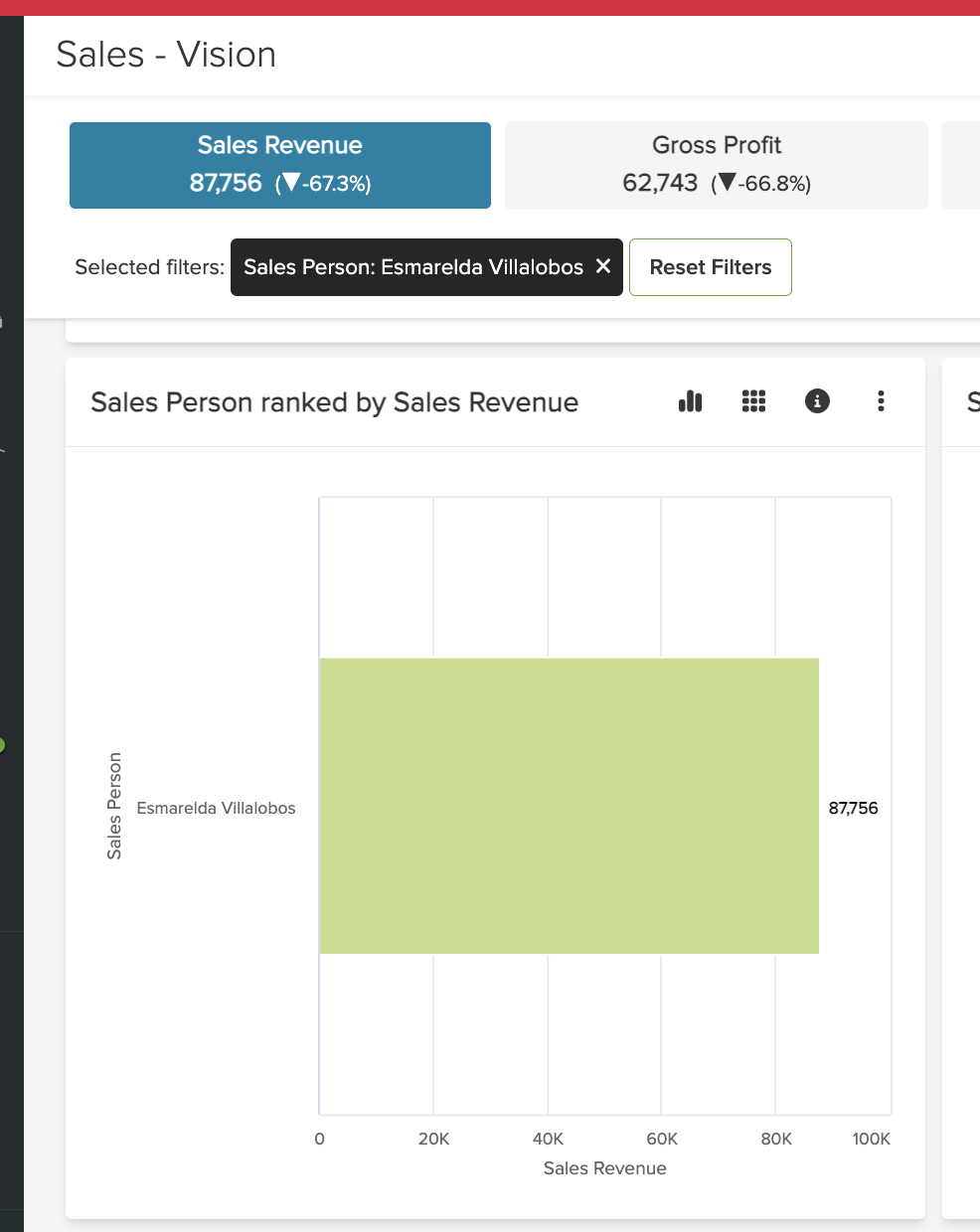This screenshot has width=980, height=1232.
Task: Open the chart info icon
Action: 817,401
